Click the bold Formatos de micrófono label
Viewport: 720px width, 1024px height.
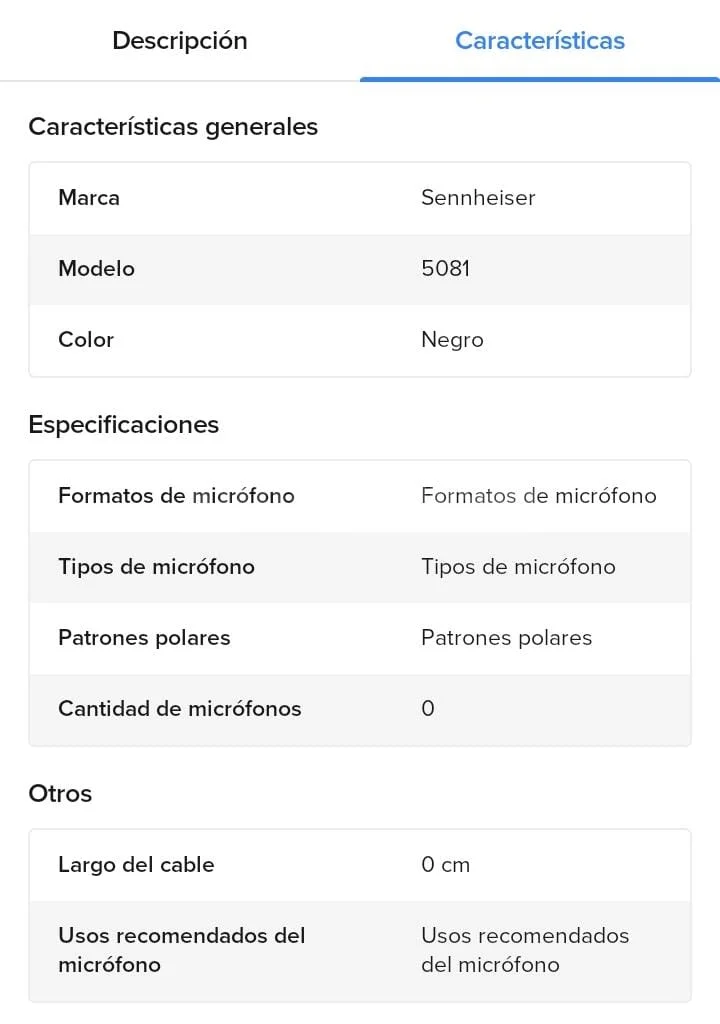coord(176,496)
